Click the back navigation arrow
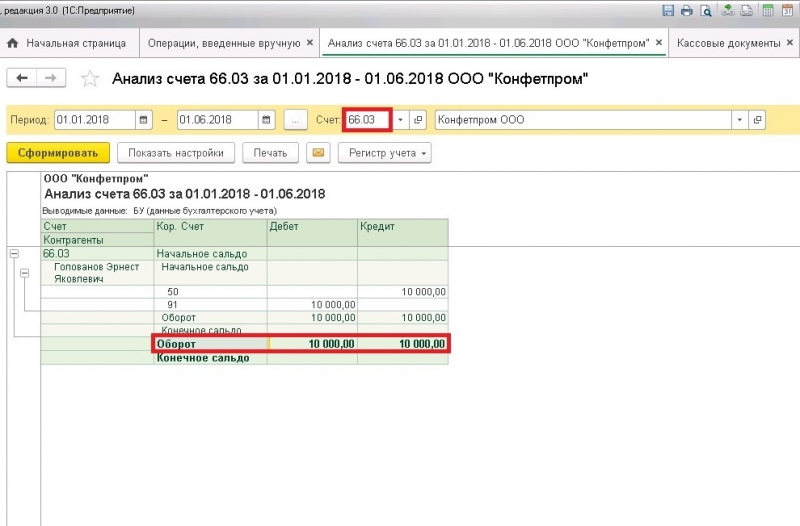800x526 pixels. (x=22, y=78)
